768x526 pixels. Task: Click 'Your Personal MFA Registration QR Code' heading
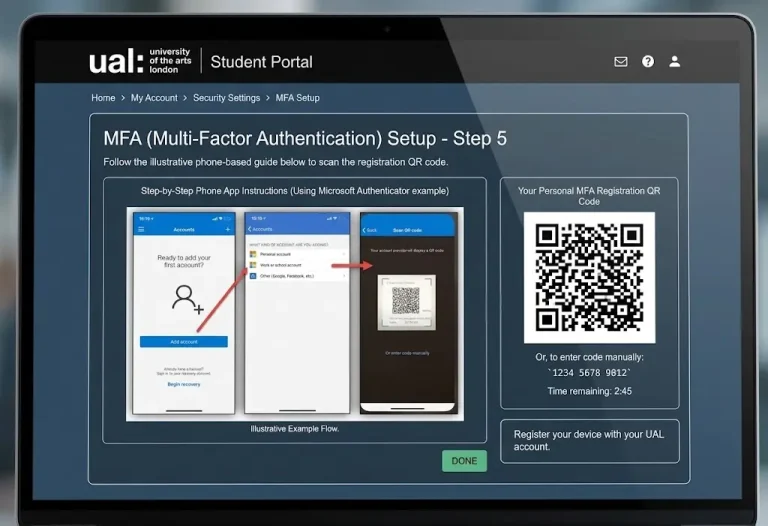(589, 196)
